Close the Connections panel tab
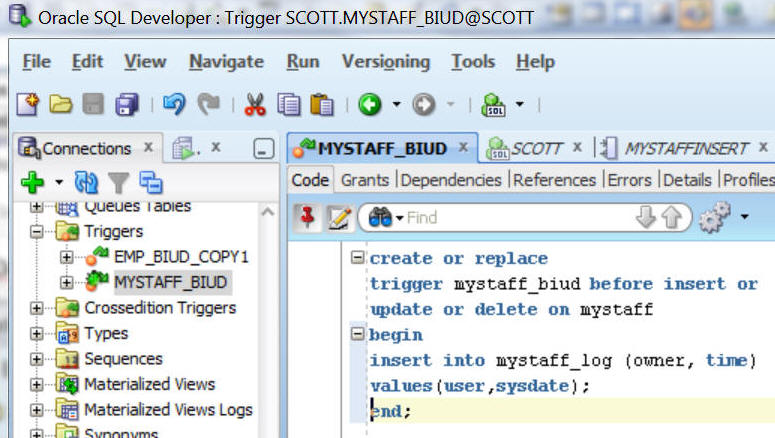The height and width of the screenshot is (438, 775). 148,147
